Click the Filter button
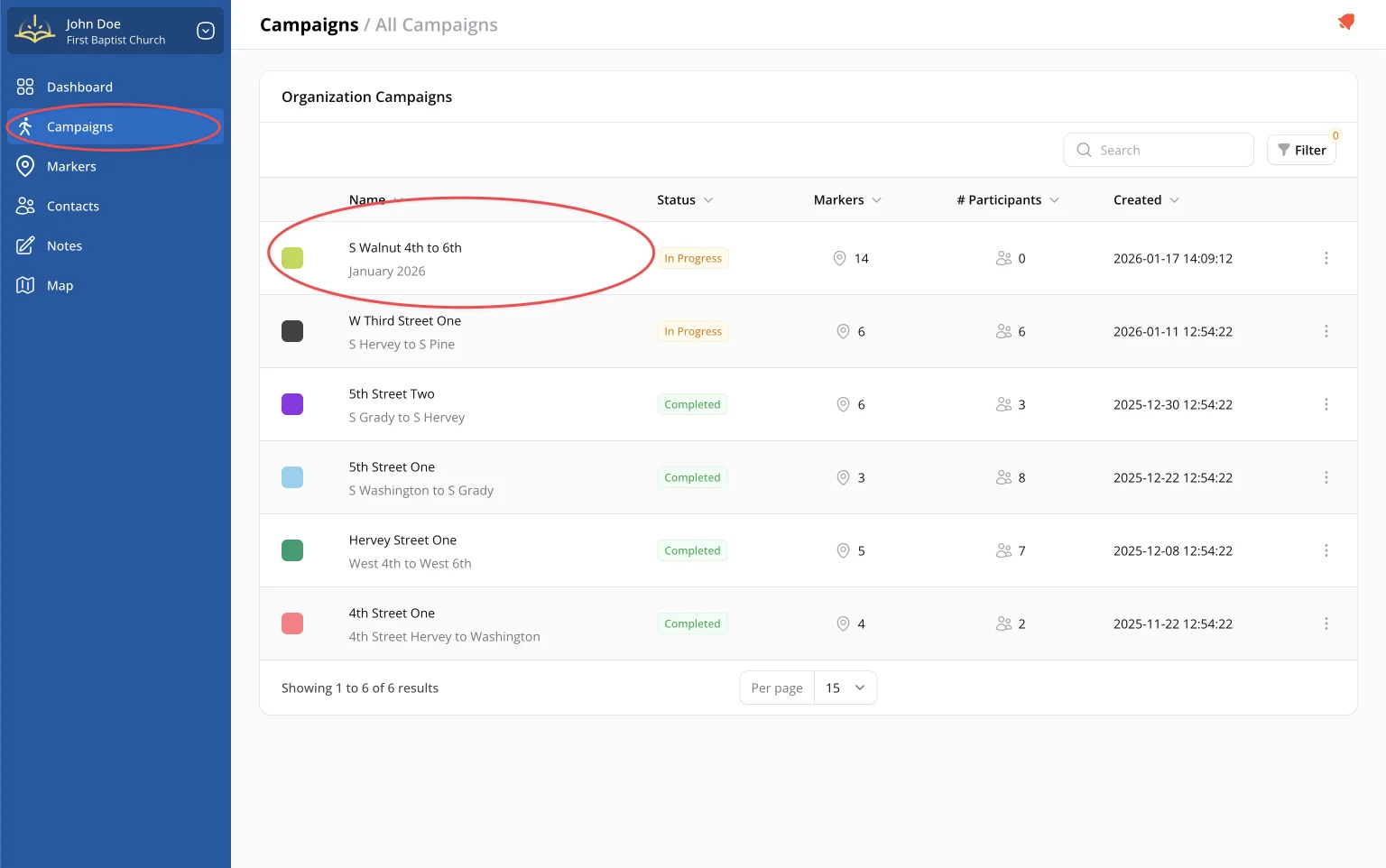The height and width of the screenshot is (868, 1386). tap(1301, 150)
